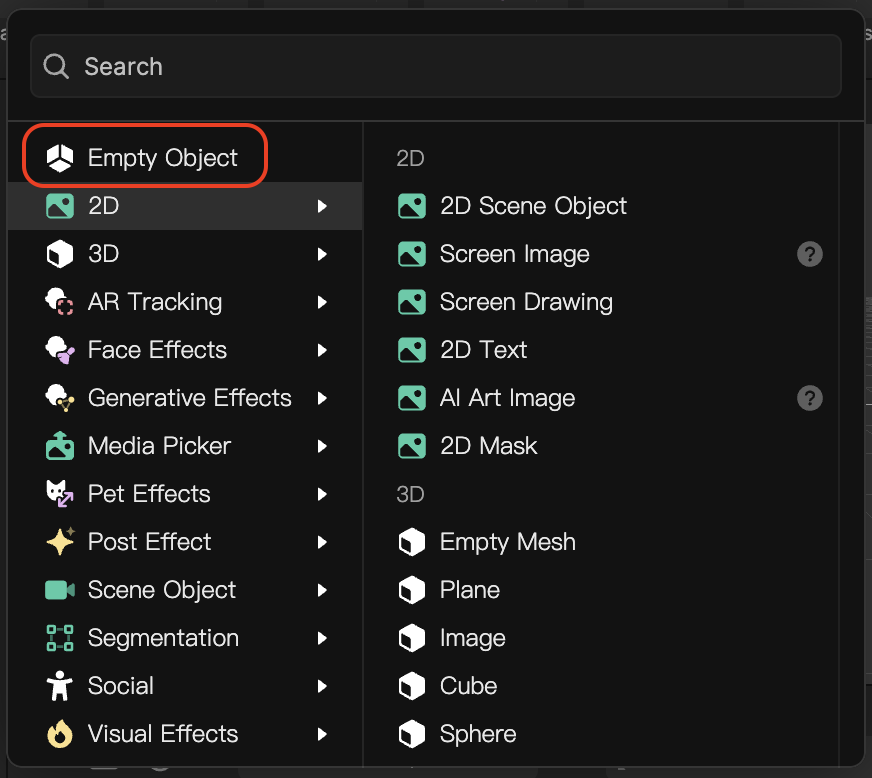Open the 3D category
Viewport: 872px width, 778px height.
pos(185,254)
